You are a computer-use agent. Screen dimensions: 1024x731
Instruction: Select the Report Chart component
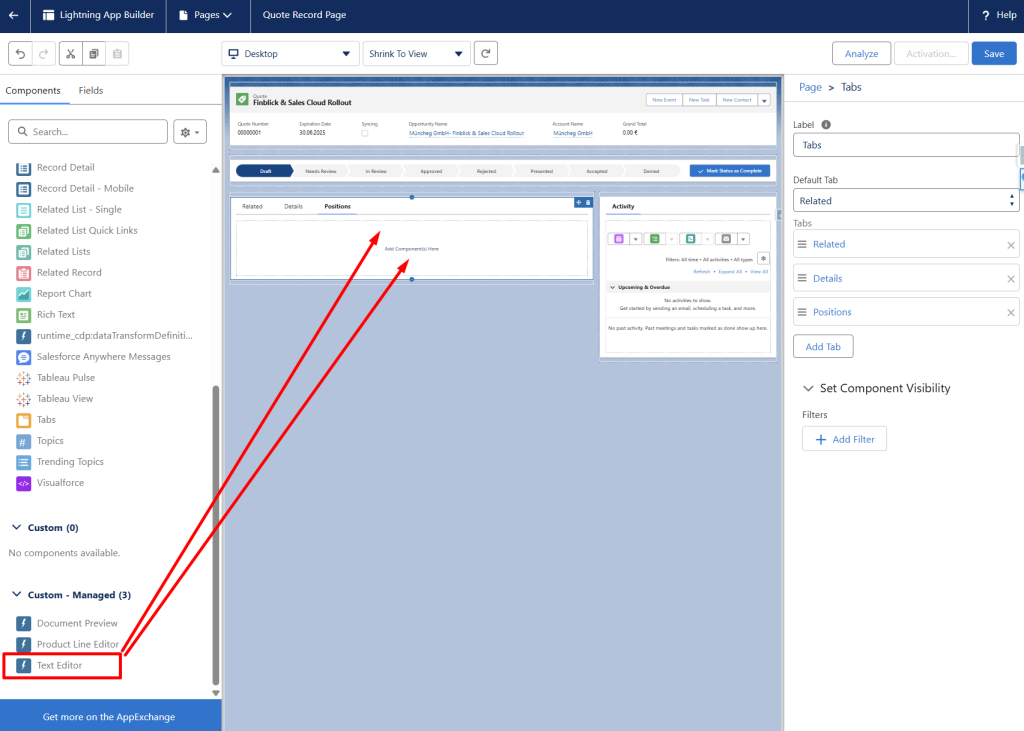click(64, 294)
